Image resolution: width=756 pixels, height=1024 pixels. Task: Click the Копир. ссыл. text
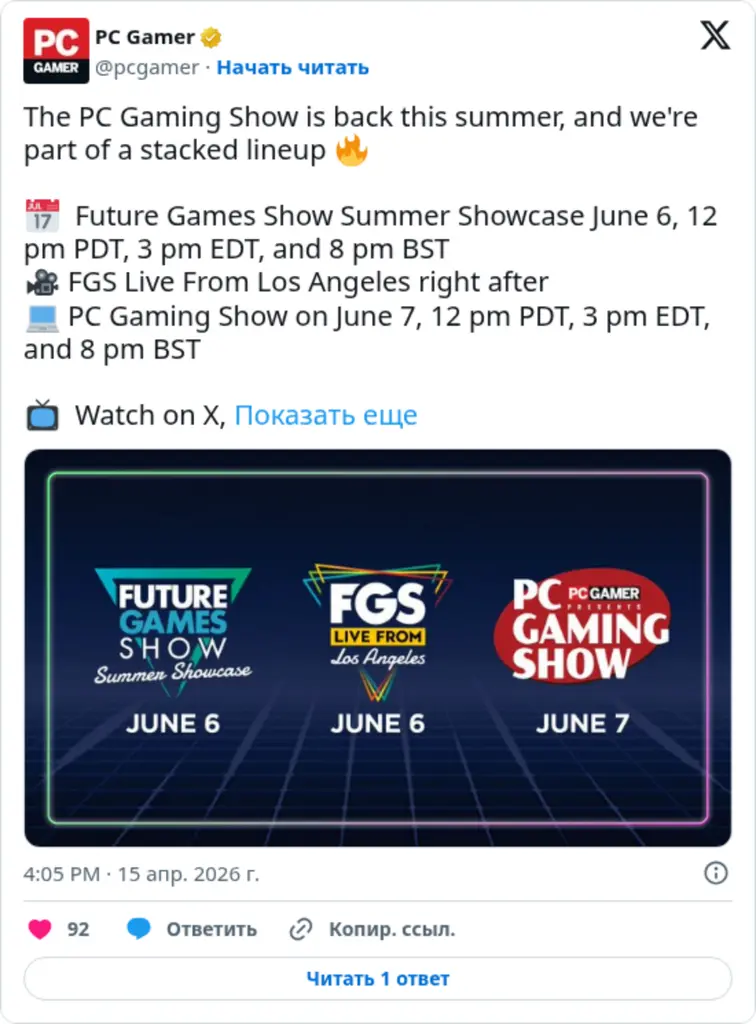tap(392, 929)
